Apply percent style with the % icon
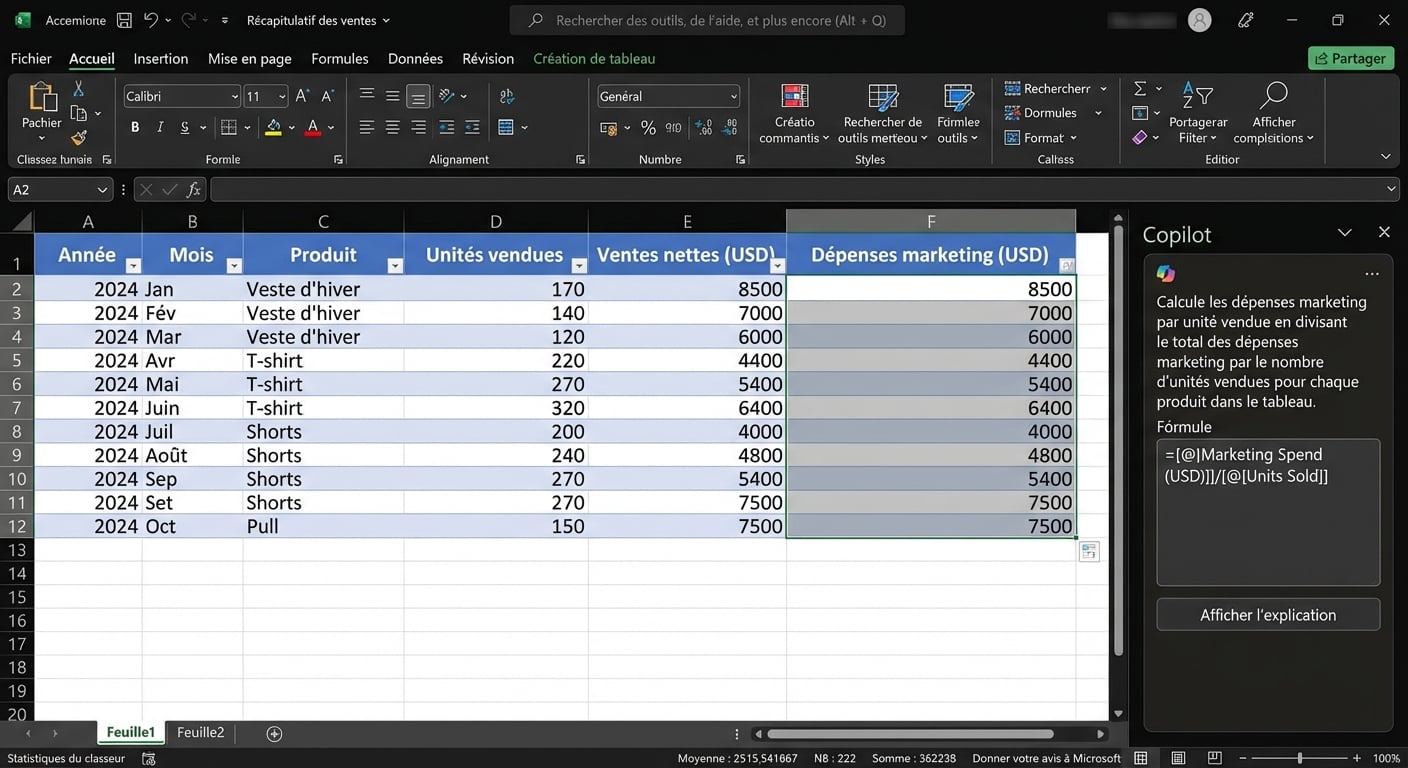 pos(648,127)
